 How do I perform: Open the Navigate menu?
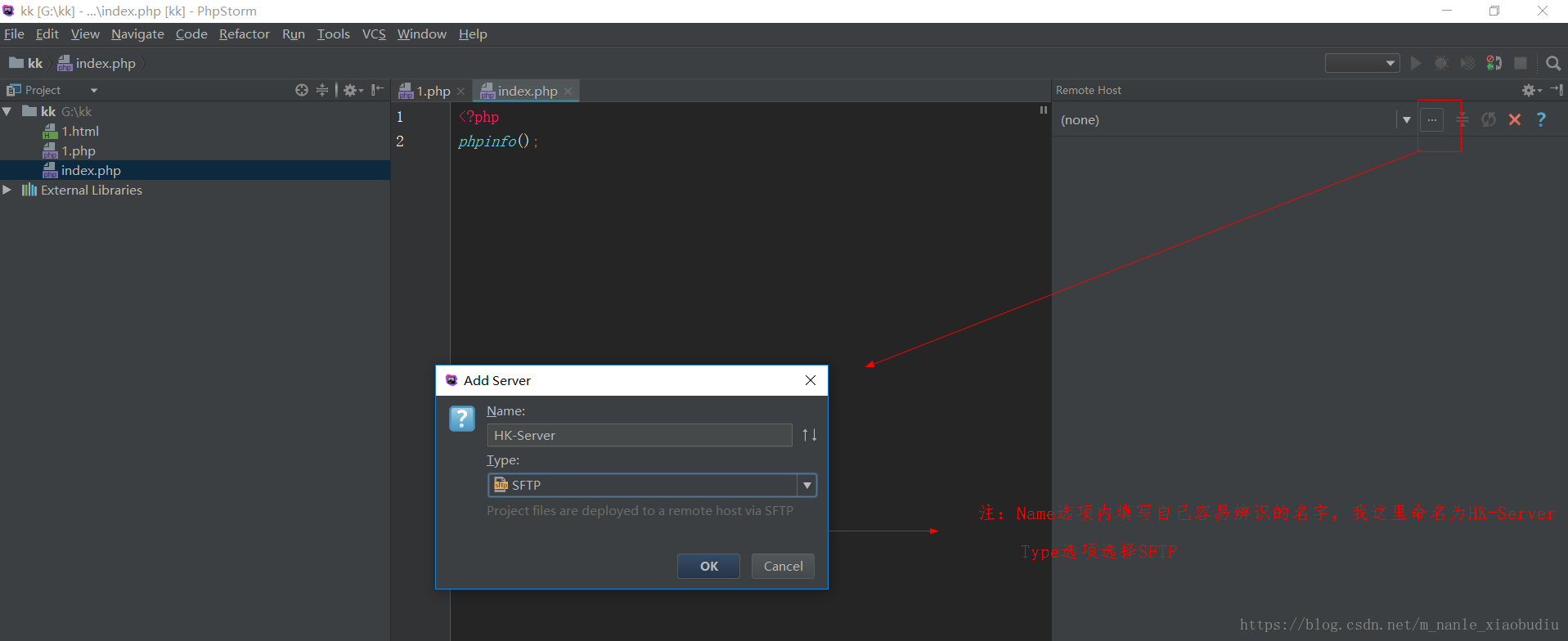coord(137,34)
